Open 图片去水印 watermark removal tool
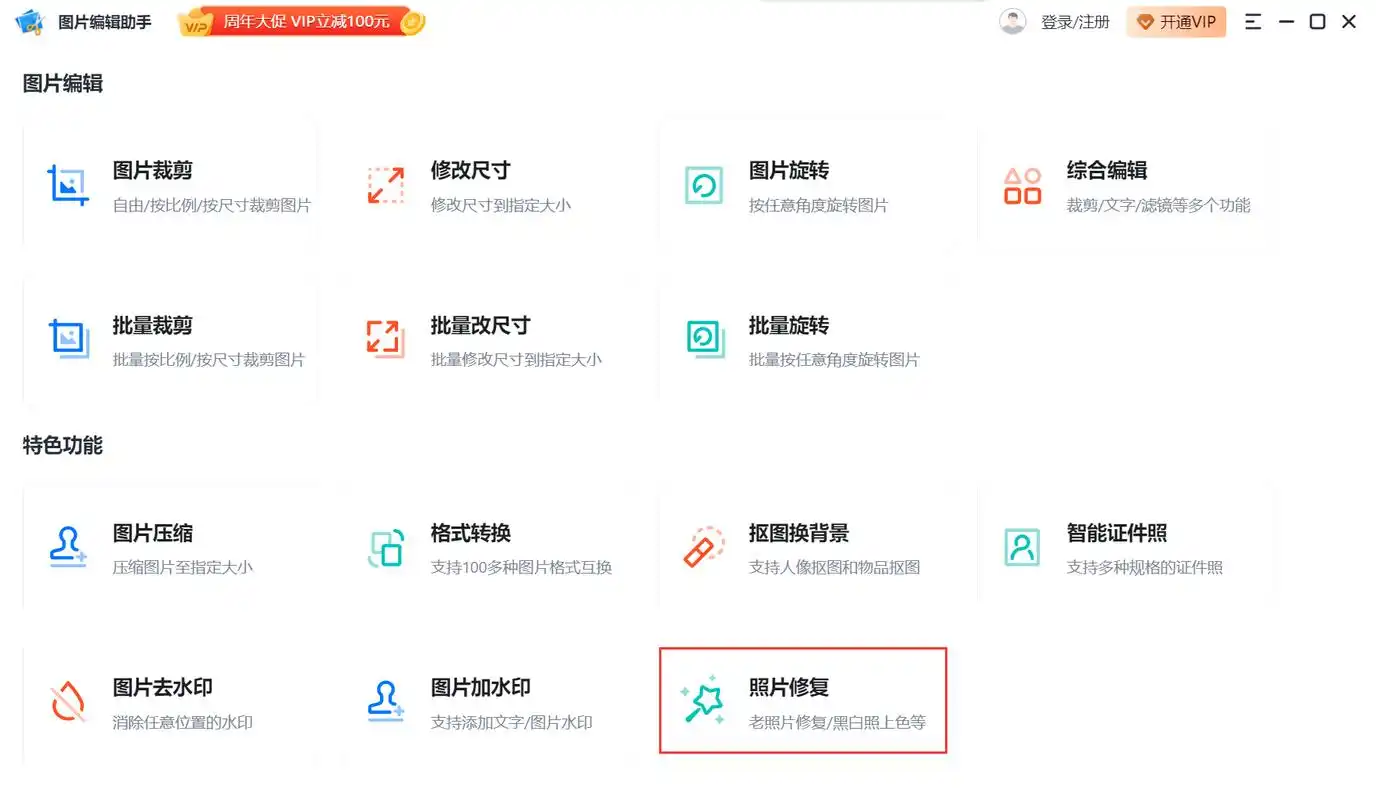Screen dimensions: 1376x800 pyautogui.click(x=66, y=701)
